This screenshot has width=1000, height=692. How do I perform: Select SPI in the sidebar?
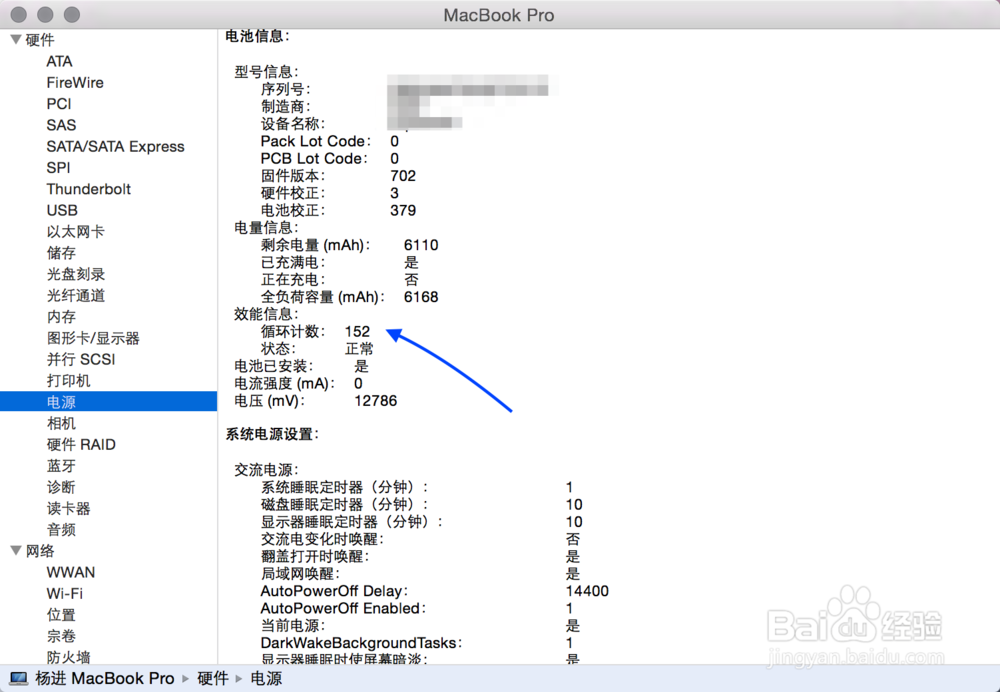(x=58, y=168)
